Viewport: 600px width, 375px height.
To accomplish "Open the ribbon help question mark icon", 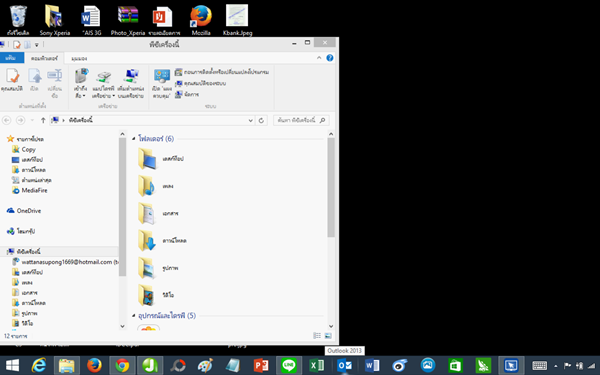I will coord(330,58).
